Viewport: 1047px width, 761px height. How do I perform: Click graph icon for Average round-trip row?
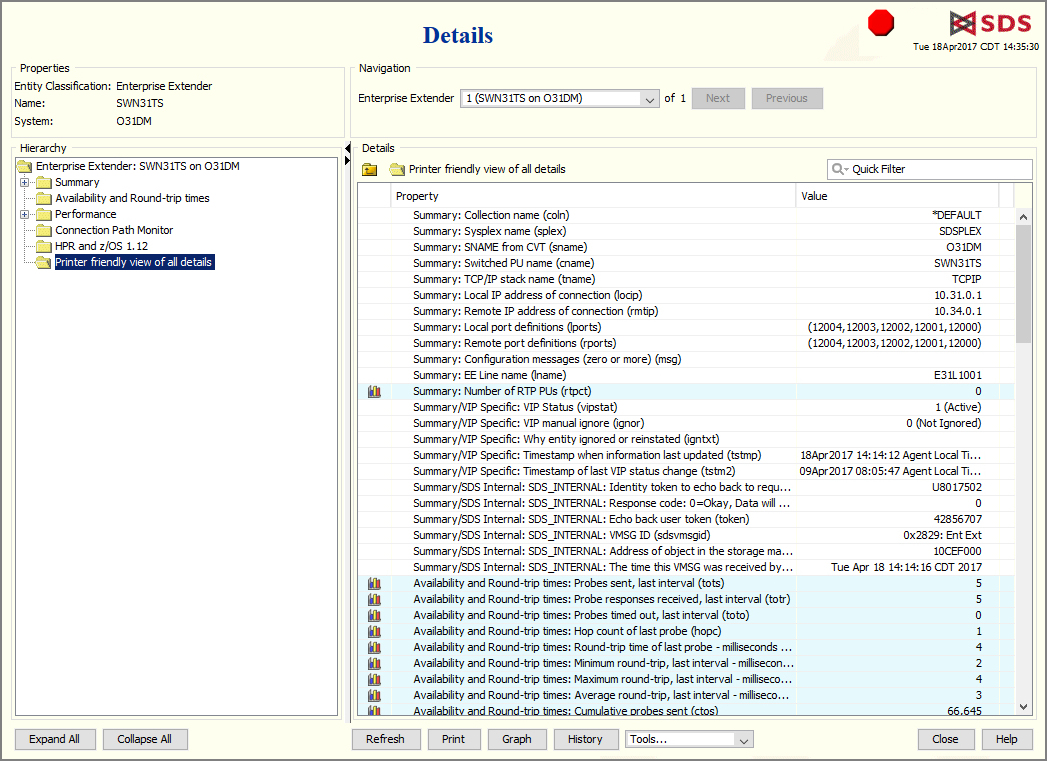coord(374,696)
